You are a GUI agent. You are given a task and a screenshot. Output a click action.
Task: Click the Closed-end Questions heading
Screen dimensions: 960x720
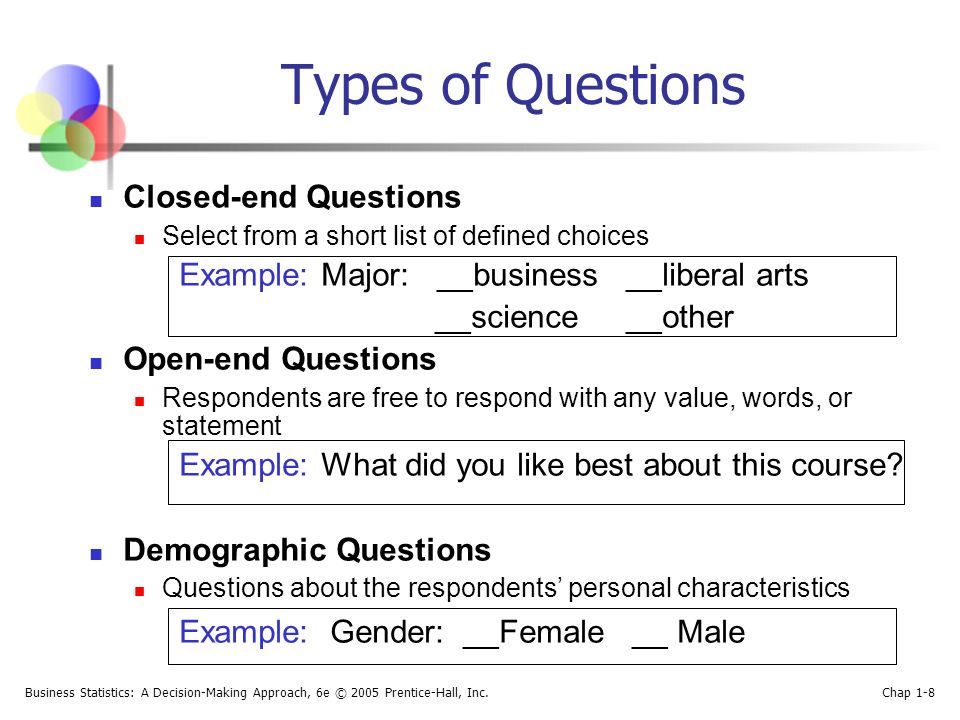[x=292, y=198]
